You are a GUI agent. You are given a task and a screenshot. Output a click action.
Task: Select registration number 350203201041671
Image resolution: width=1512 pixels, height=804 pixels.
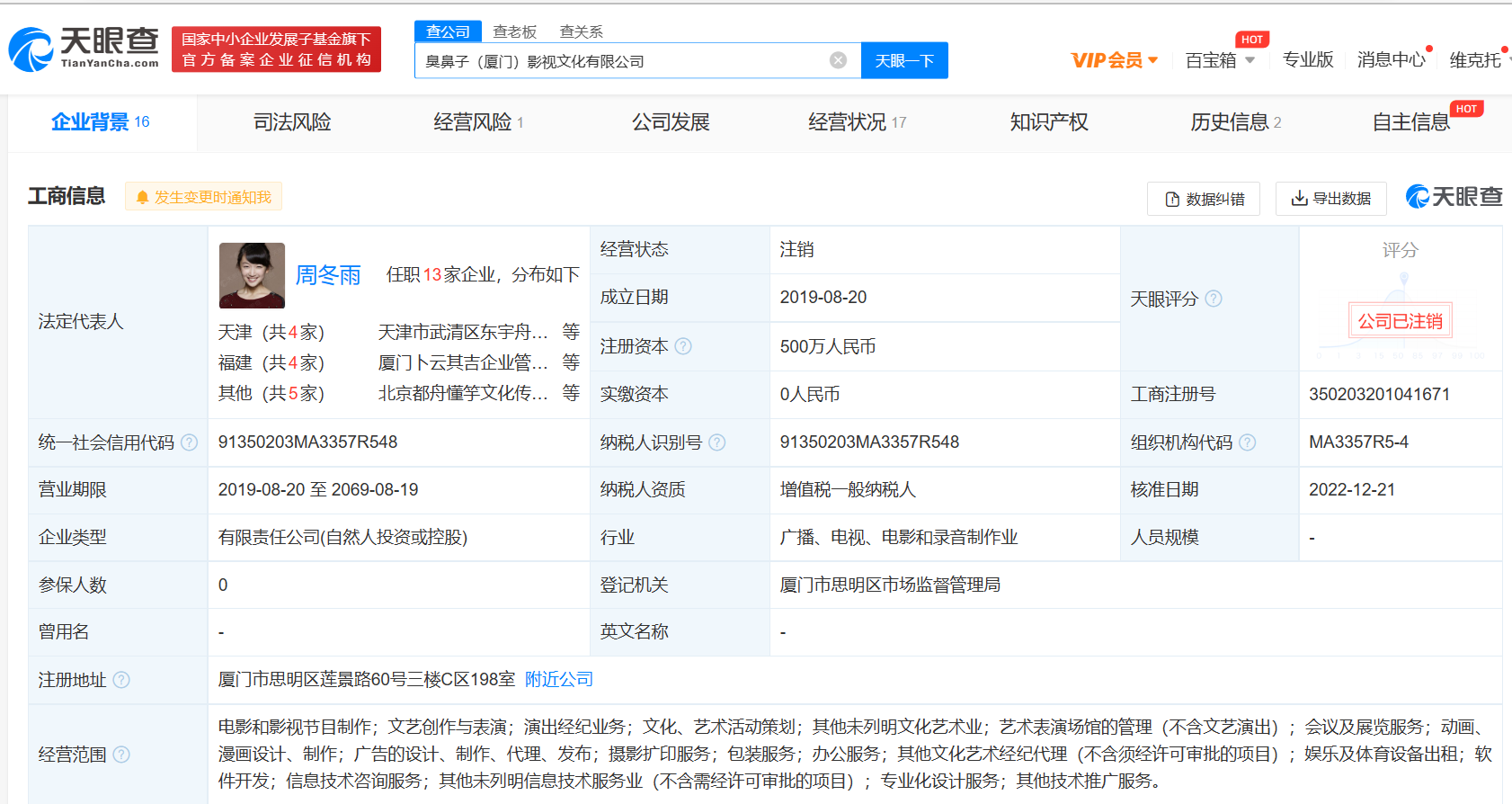(x=1379, y=395)
